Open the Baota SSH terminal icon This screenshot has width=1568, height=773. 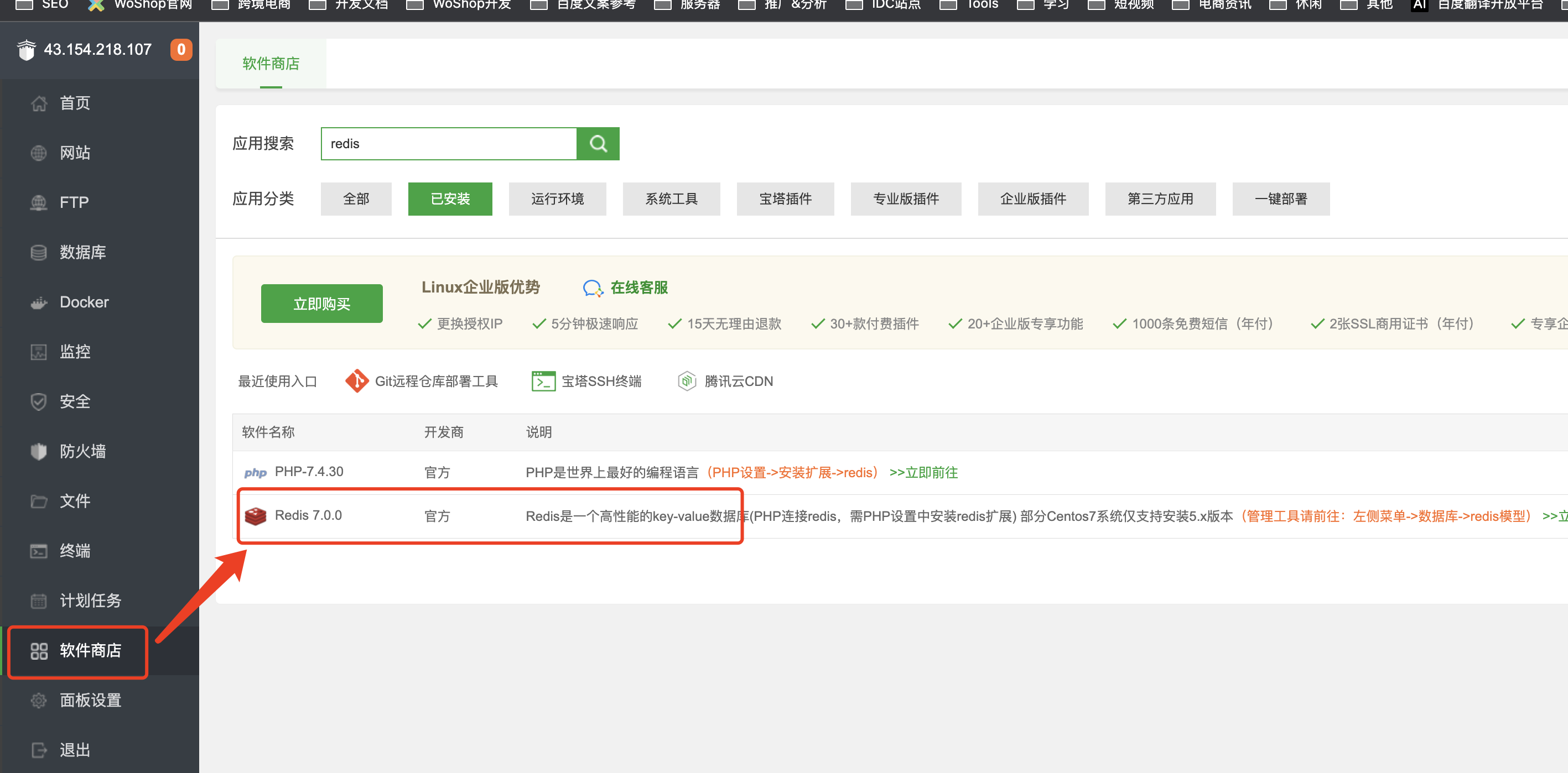[x=543, y=382]
